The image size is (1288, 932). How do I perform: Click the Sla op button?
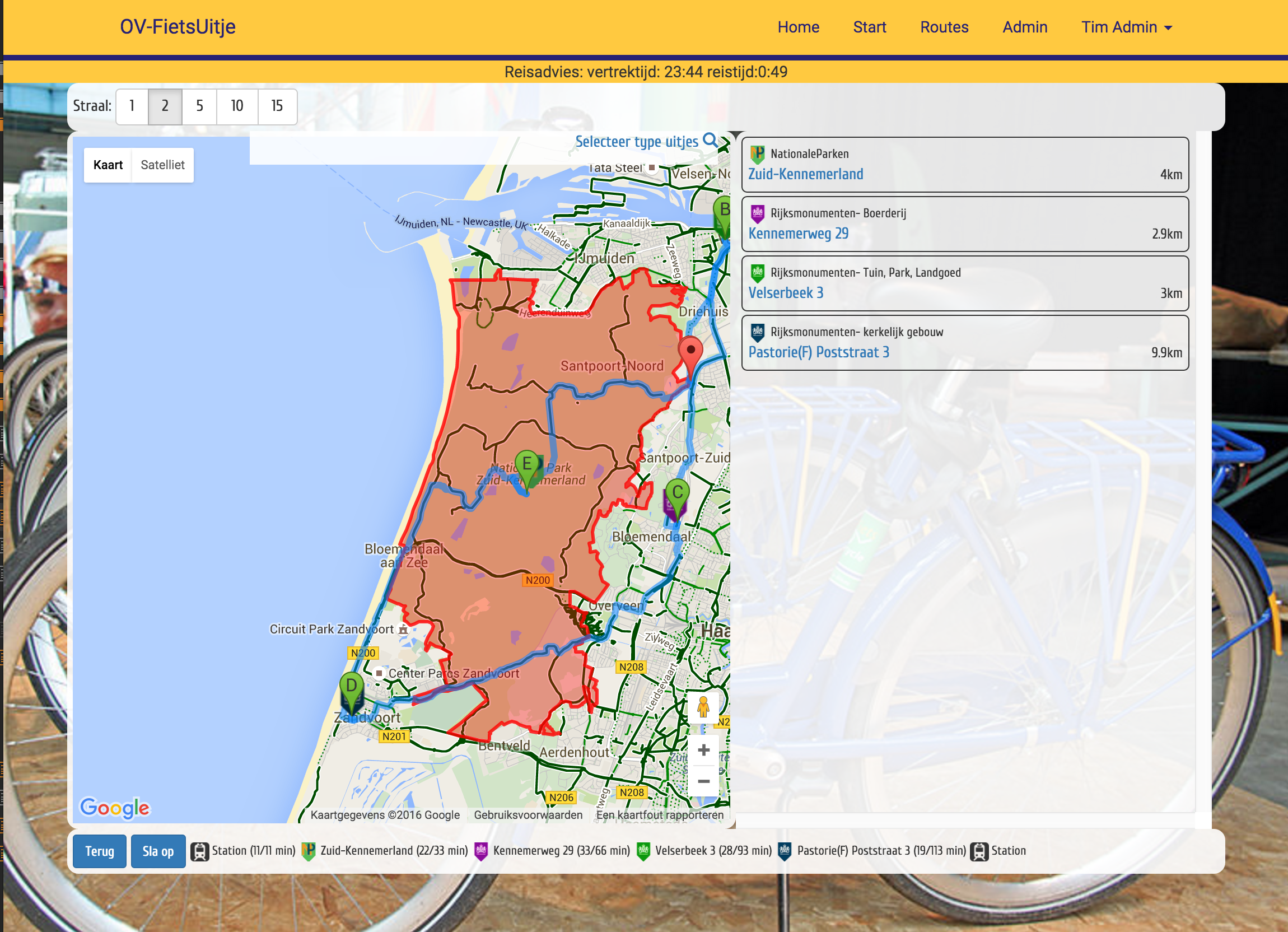click(x=158, y=851)
